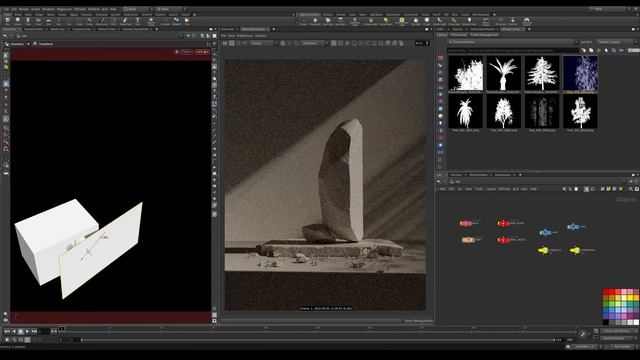Select the Torus shelf tool
Viewport: 640px width, 360px height.
pos(38,21)
